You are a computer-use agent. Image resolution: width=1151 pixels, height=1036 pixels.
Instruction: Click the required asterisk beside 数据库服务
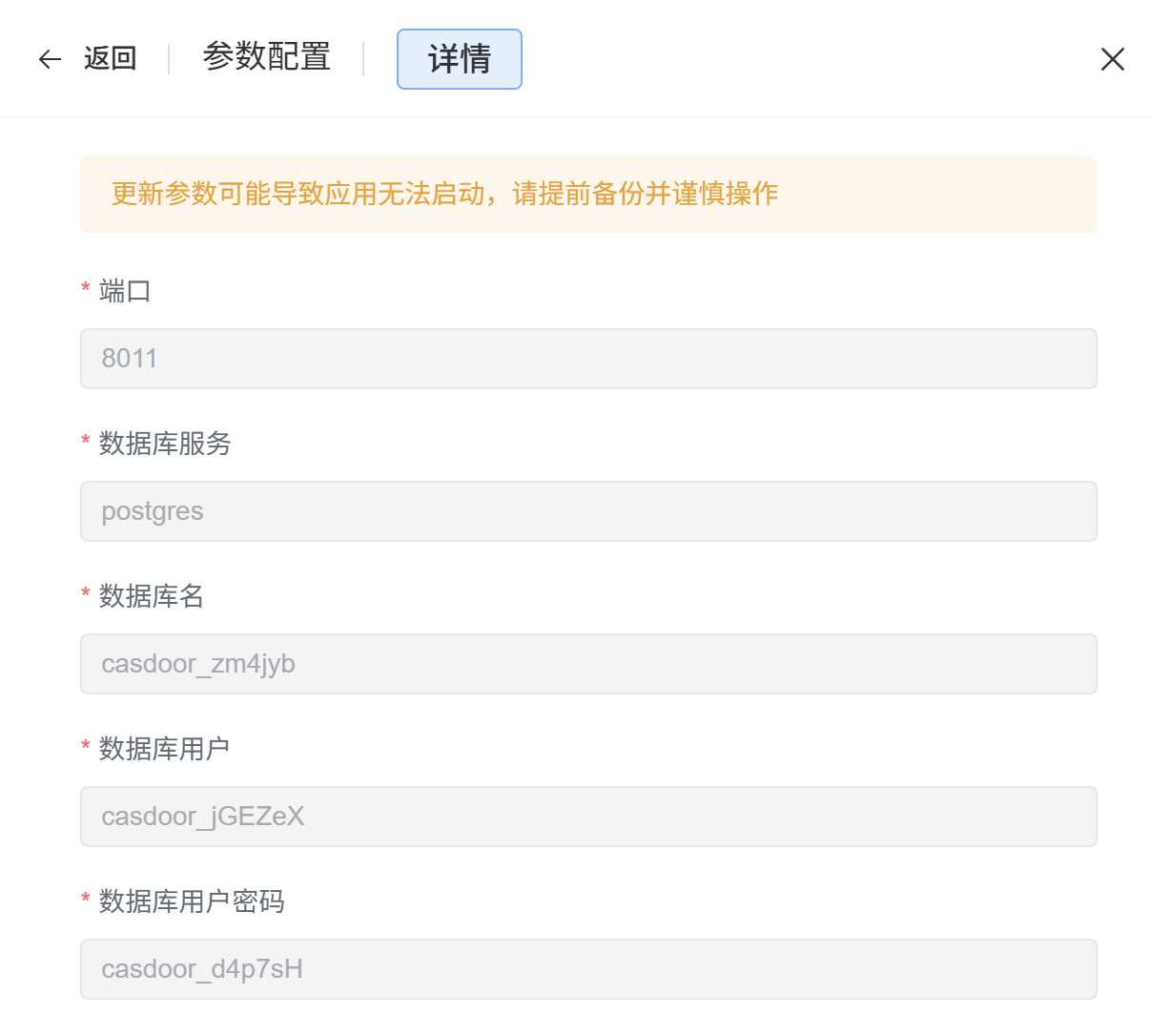pos(86,442)
